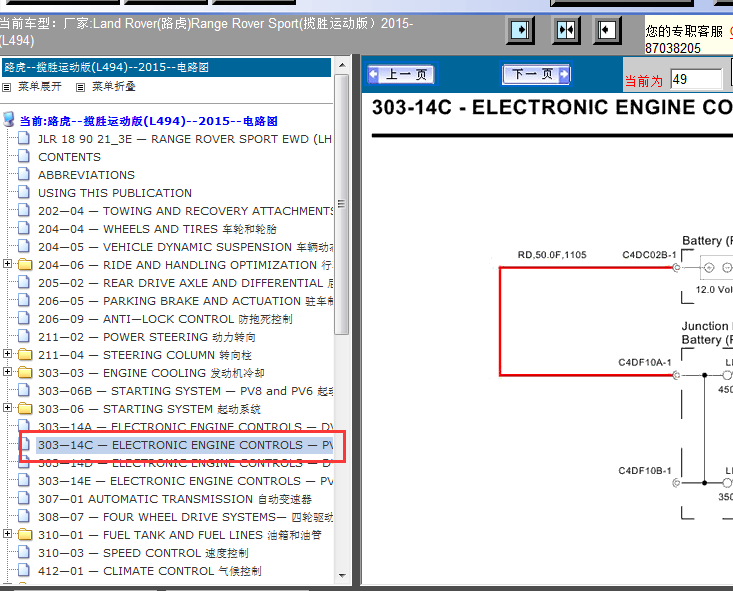
Task: Click the expand-right-panel arrow icon
Action: (520, 31)
